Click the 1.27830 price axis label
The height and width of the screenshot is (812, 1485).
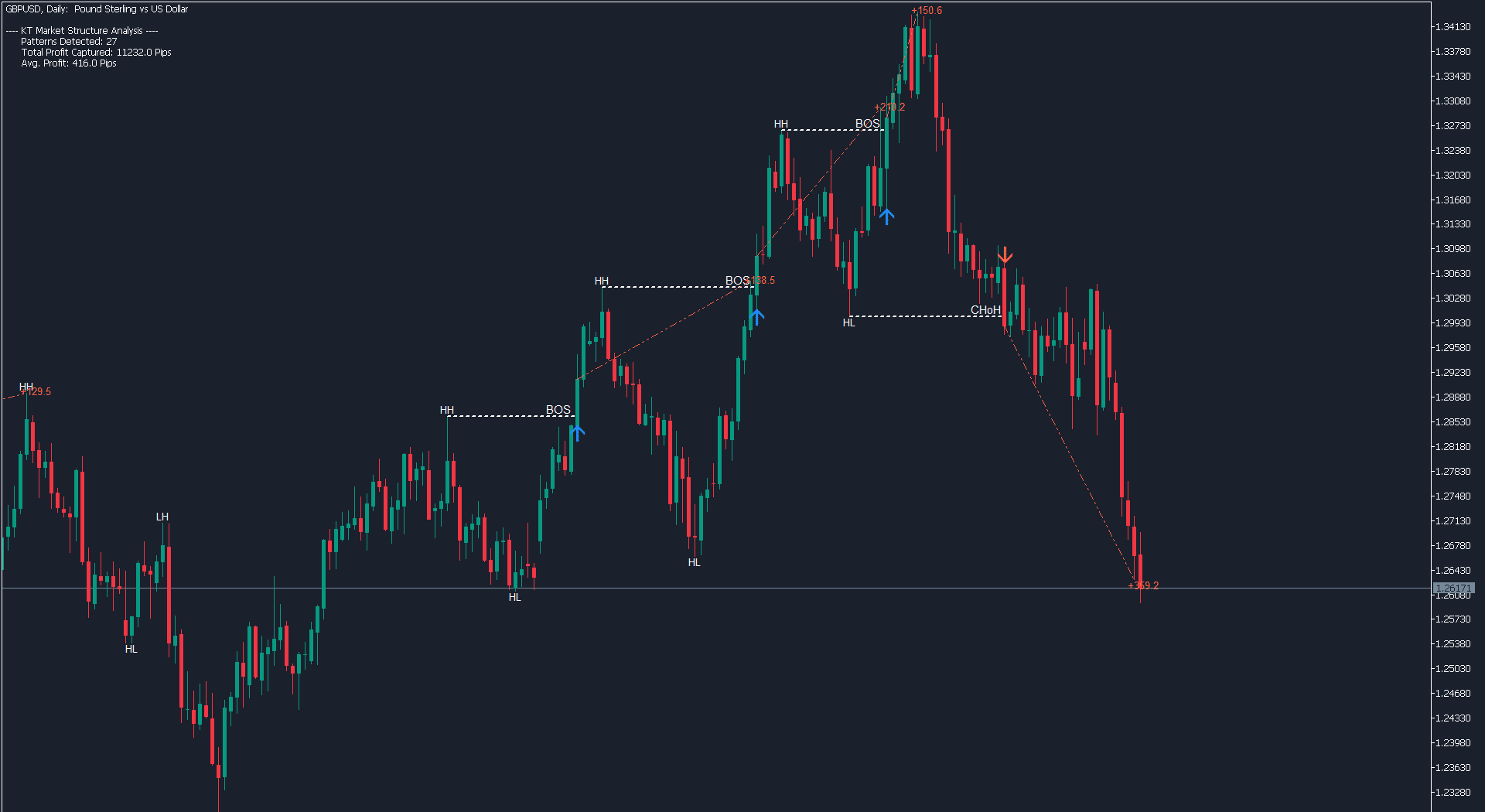[1453, 472]
